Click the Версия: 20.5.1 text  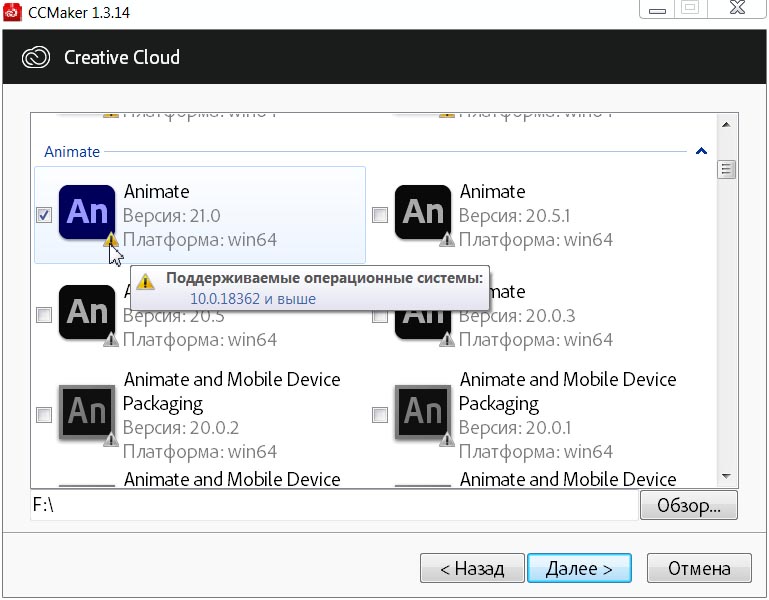[514, 215]
